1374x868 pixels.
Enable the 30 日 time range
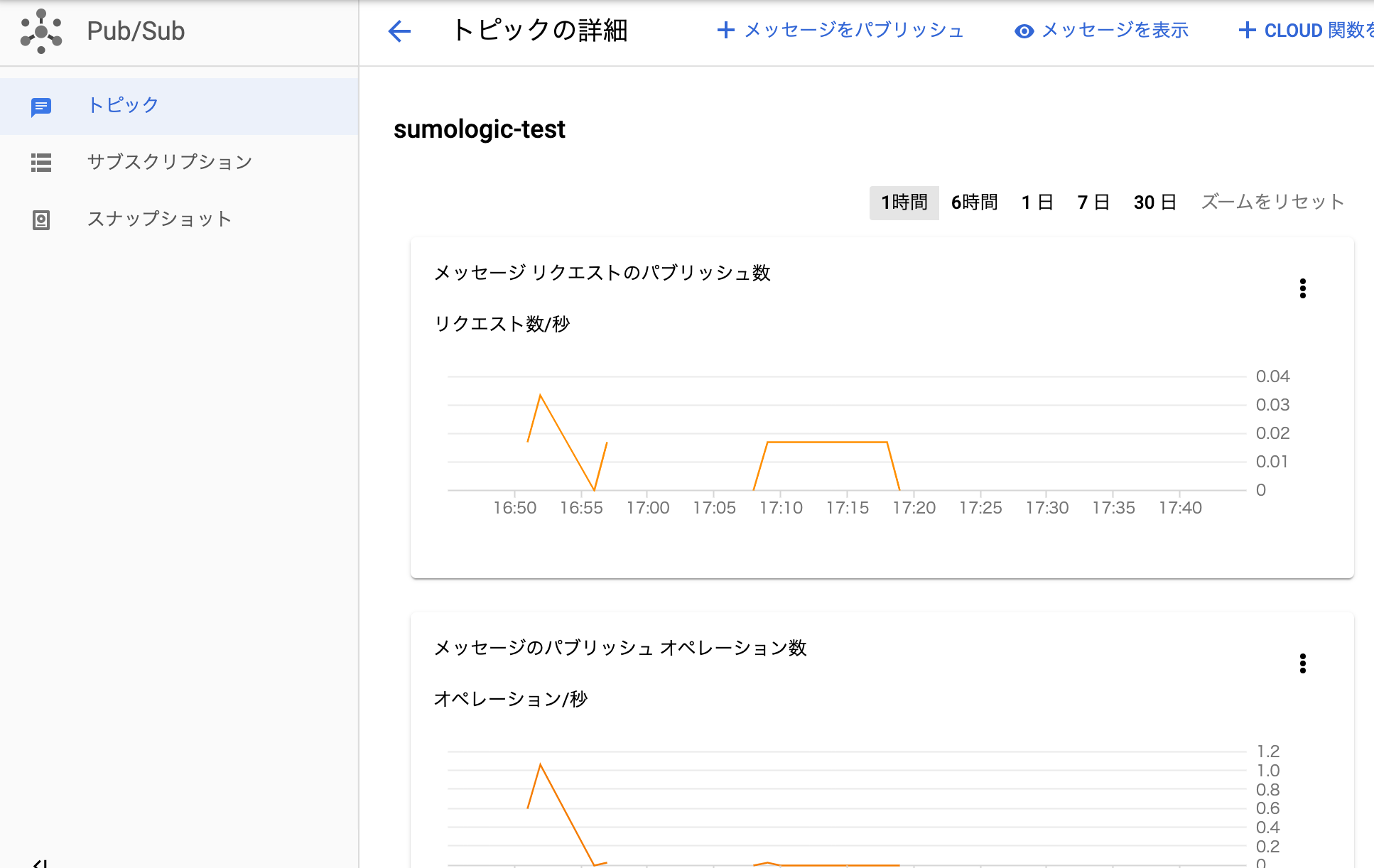point(1154,202)
